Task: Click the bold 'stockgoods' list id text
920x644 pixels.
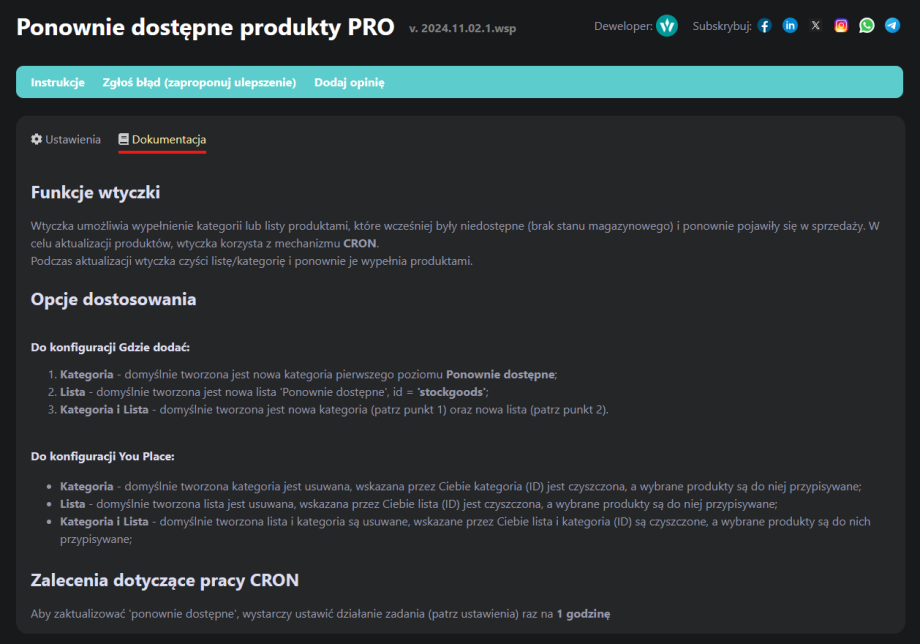Action: pos(451,392)
